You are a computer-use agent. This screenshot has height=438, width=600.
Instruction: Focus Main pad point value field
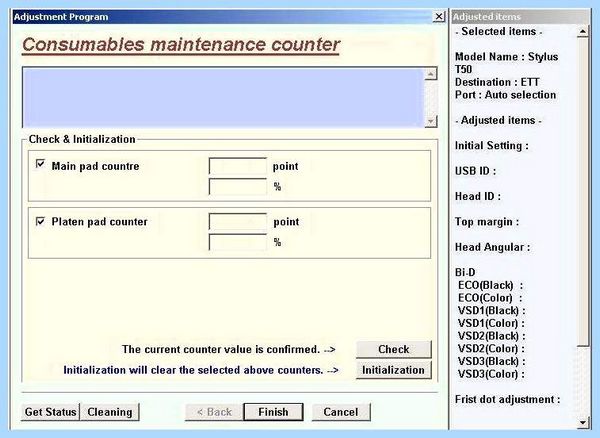[x=238, y=166]
